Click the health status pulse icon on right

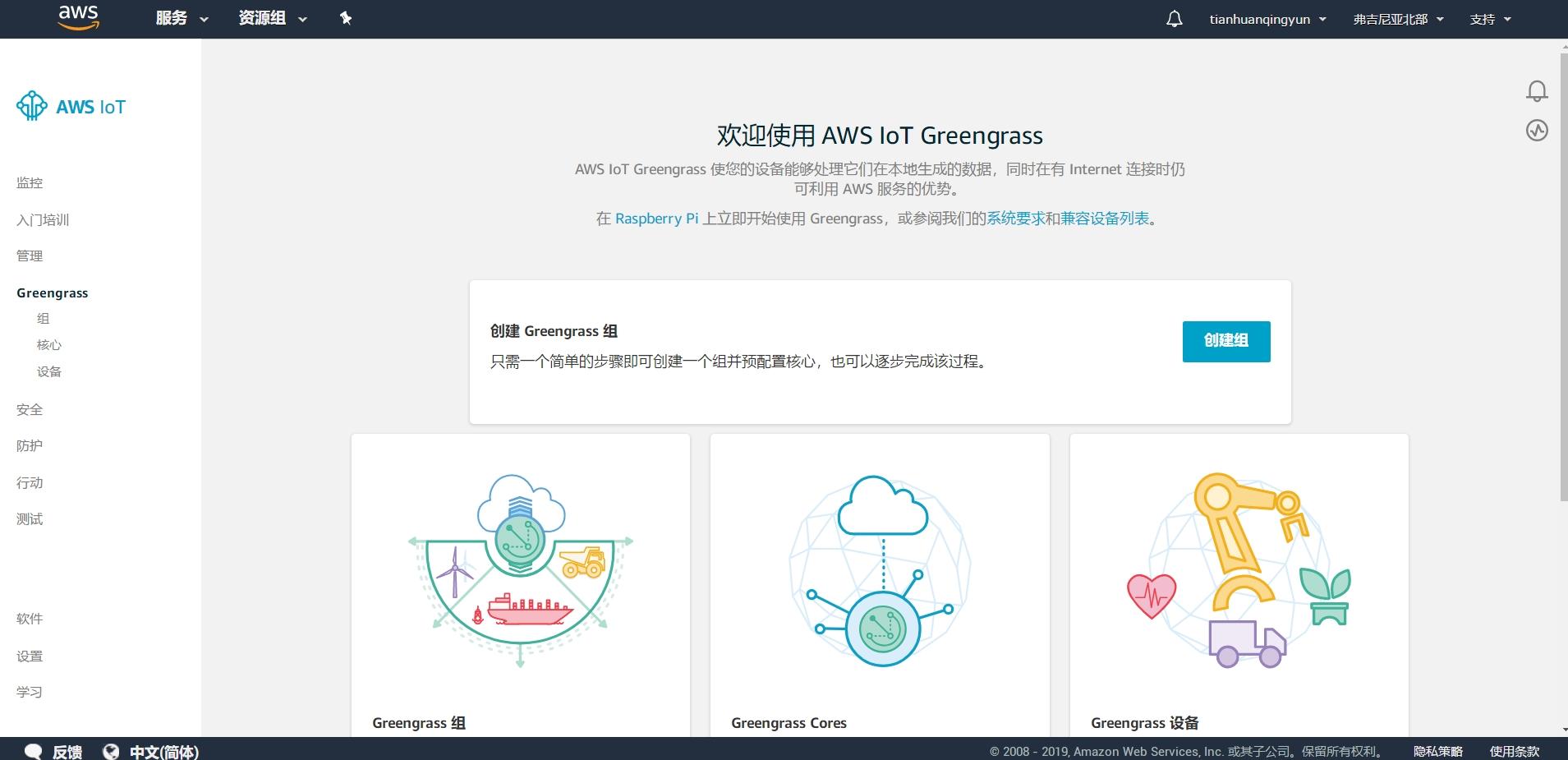1538,130
